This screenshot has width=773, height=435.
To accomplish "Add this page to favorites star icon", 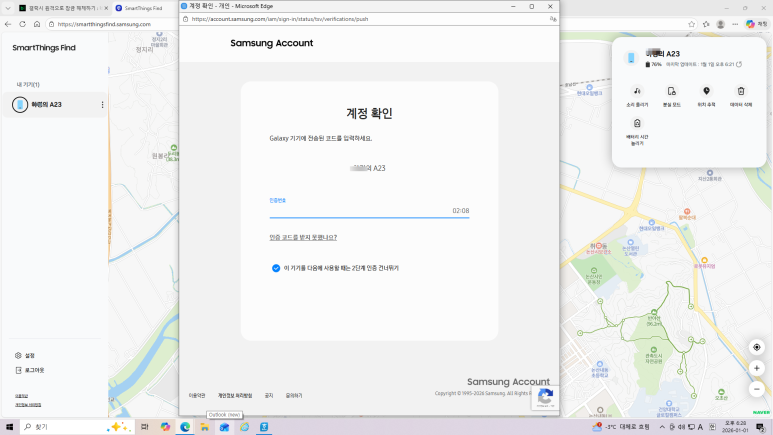I will [x=692, y=24].
